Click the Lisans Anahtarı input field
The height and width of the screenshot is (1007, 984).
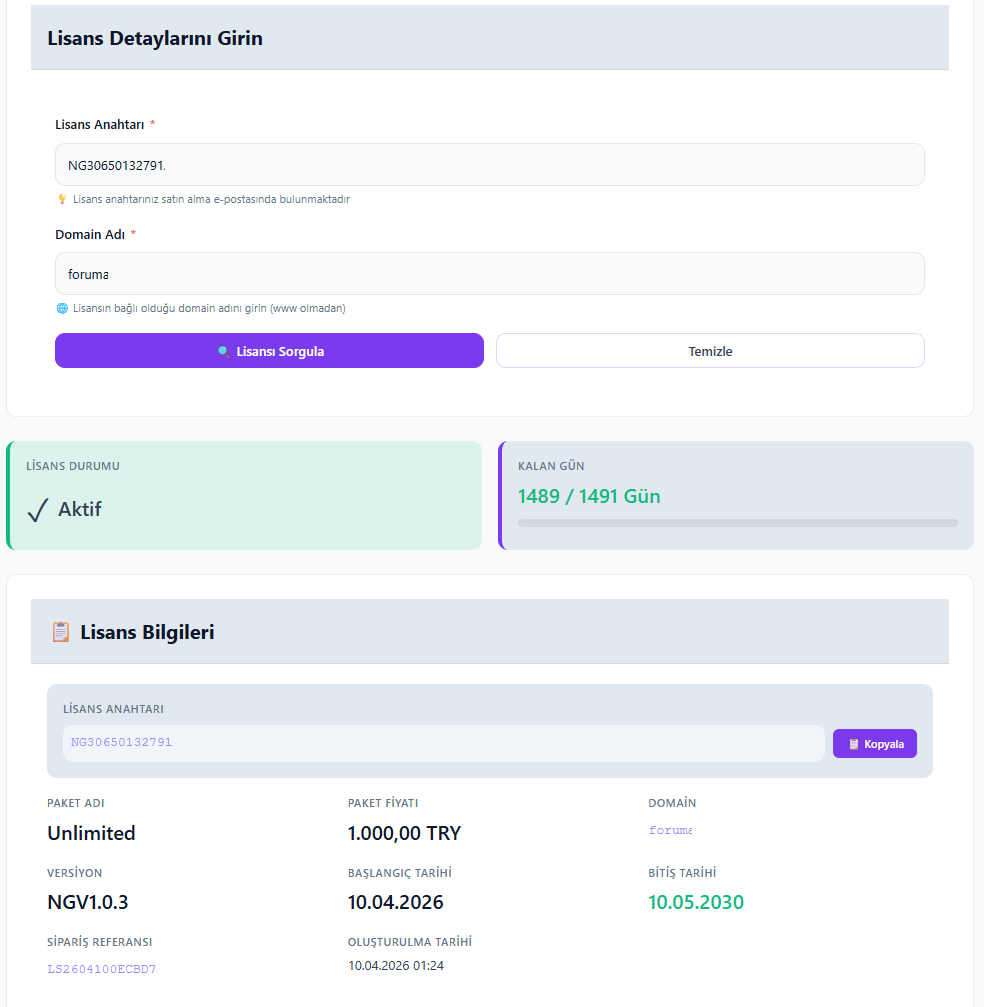[x=489, y=165]
